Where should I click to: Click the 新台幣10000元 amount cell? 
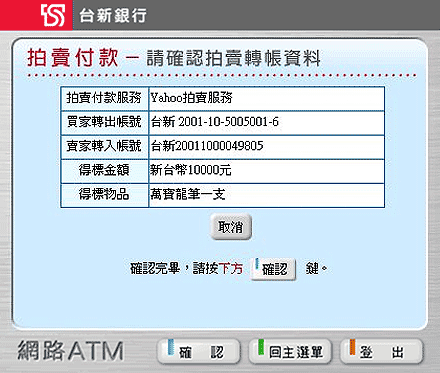pos(266,171)
